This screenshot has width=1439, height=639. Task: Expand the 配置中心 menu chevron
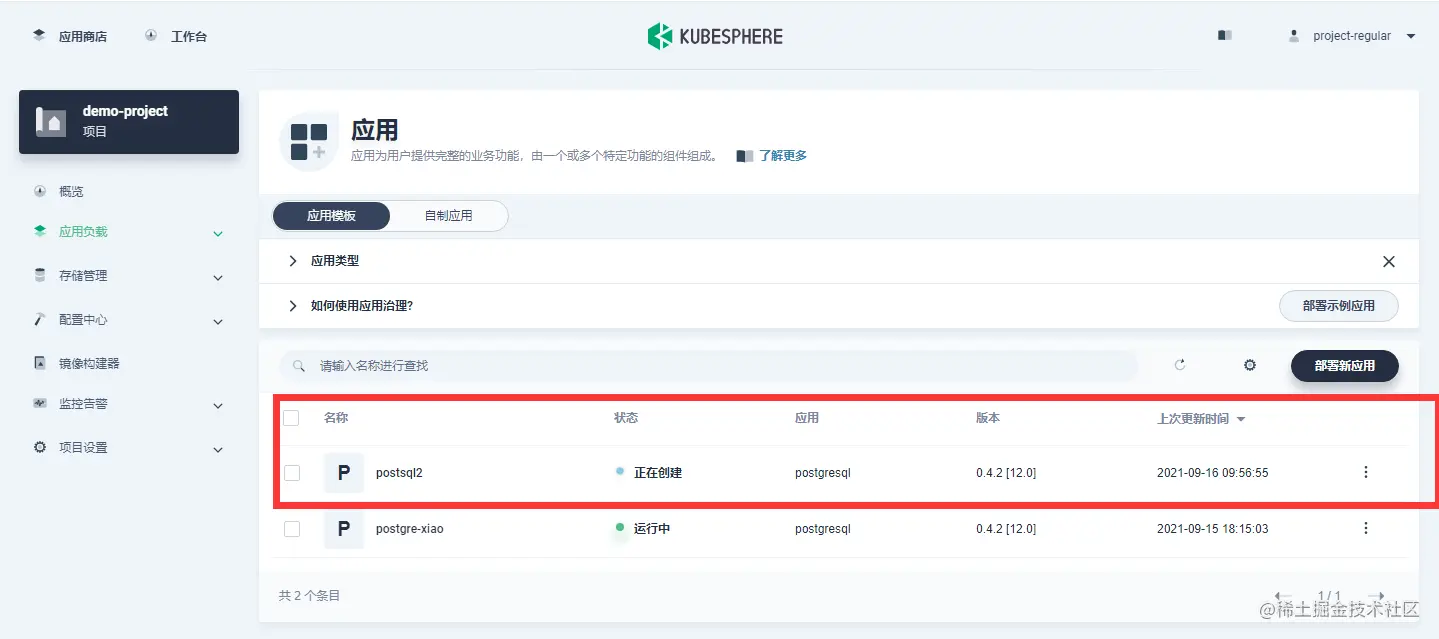click(218, 321)
